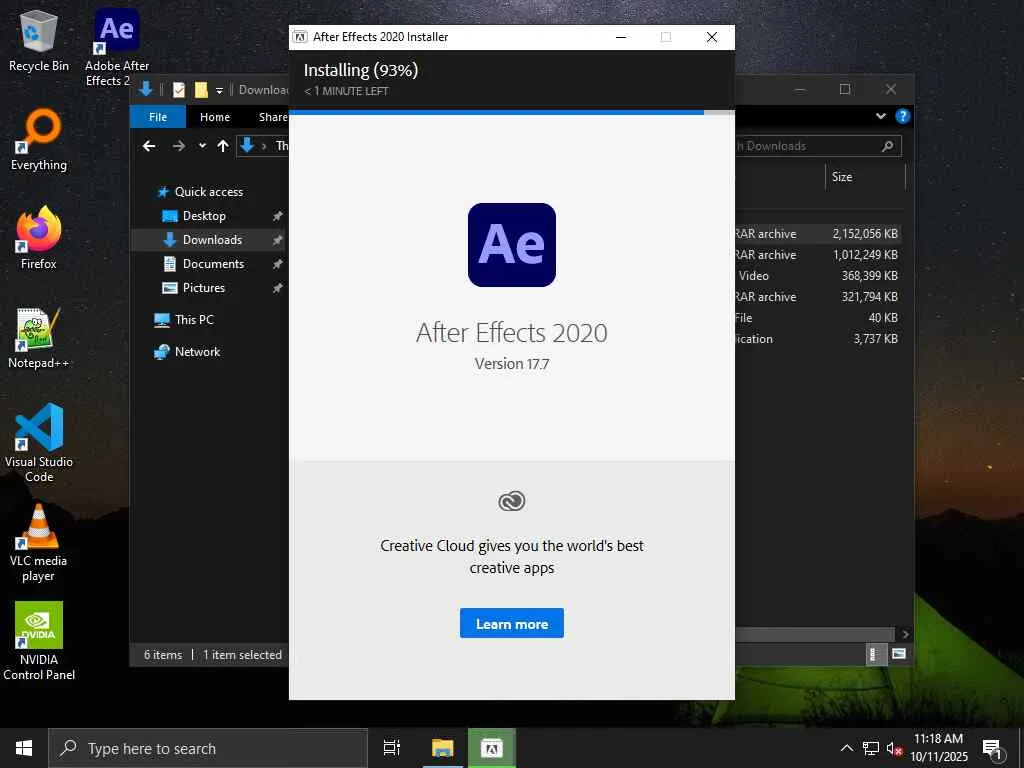Viewport: 1024px width, 768px height.
Task: Click the properties icon in Explorer quick access toolbar
Action: (178, 89)
